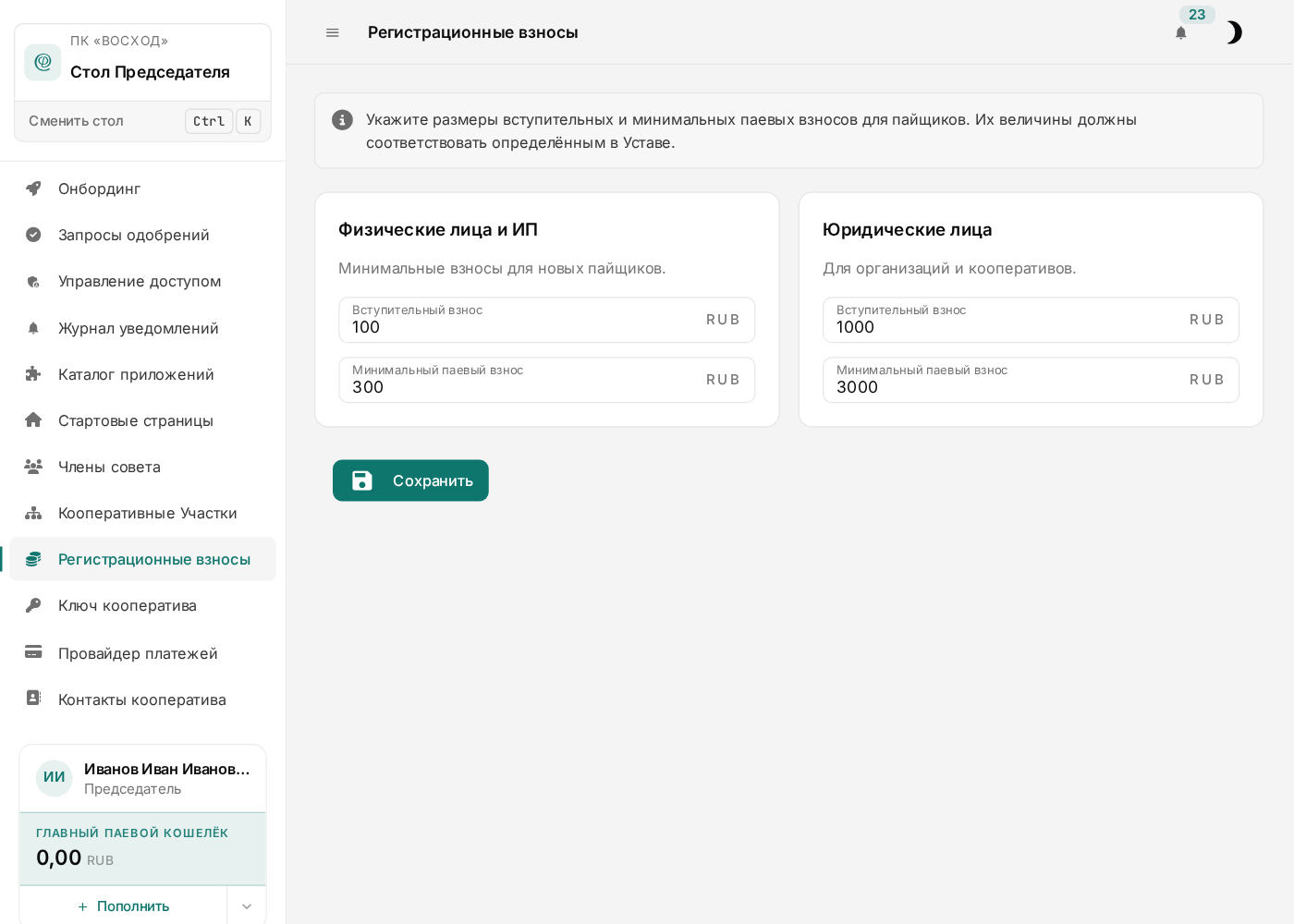This screenshot has width=1294, height=924.
Task: Click bell icon beside Журнал уведомлений
Action: point(33,328)
